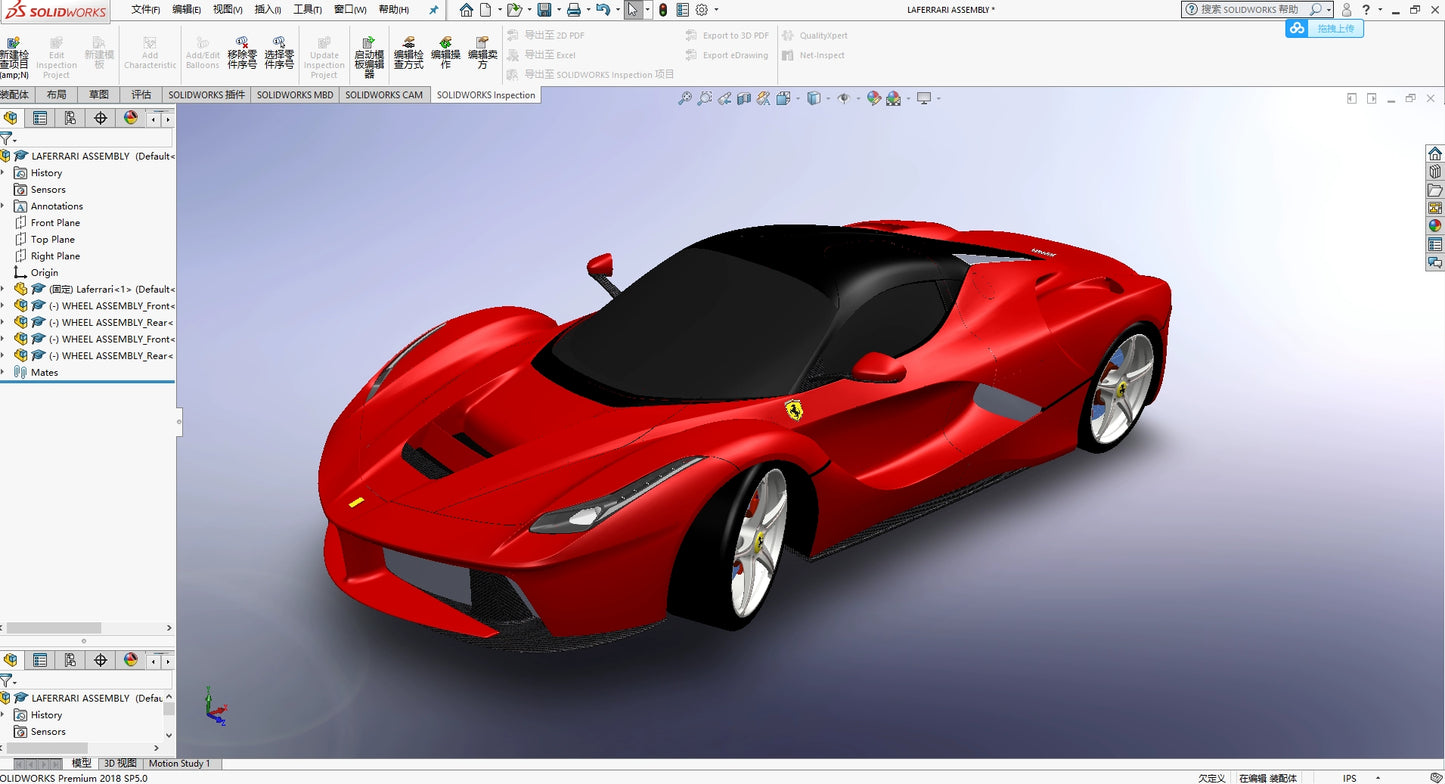Select the Front Plane tree item
1445x784 pixels.
point(47,223)
